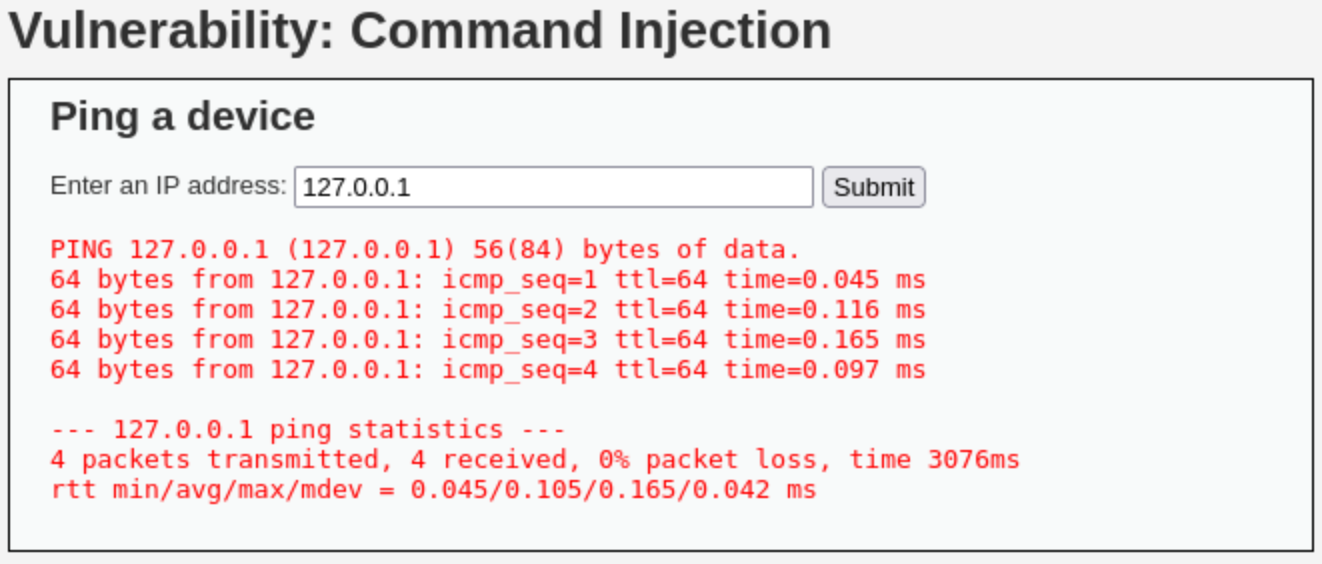This screenshot has width=1322, height=564.
Task: Click the "Vulnerability: Command Injection" page heading
Action: point(420,31)
